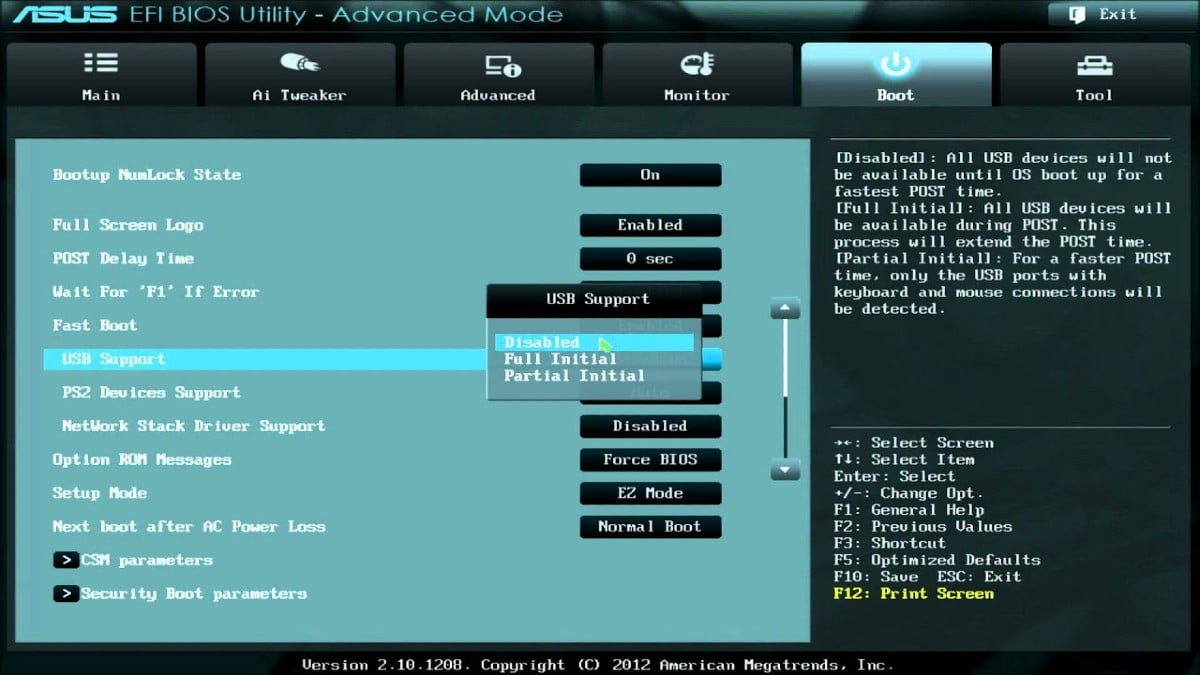
Task: Switch to the Advanced tab label
Action: [x=497, y=95]
